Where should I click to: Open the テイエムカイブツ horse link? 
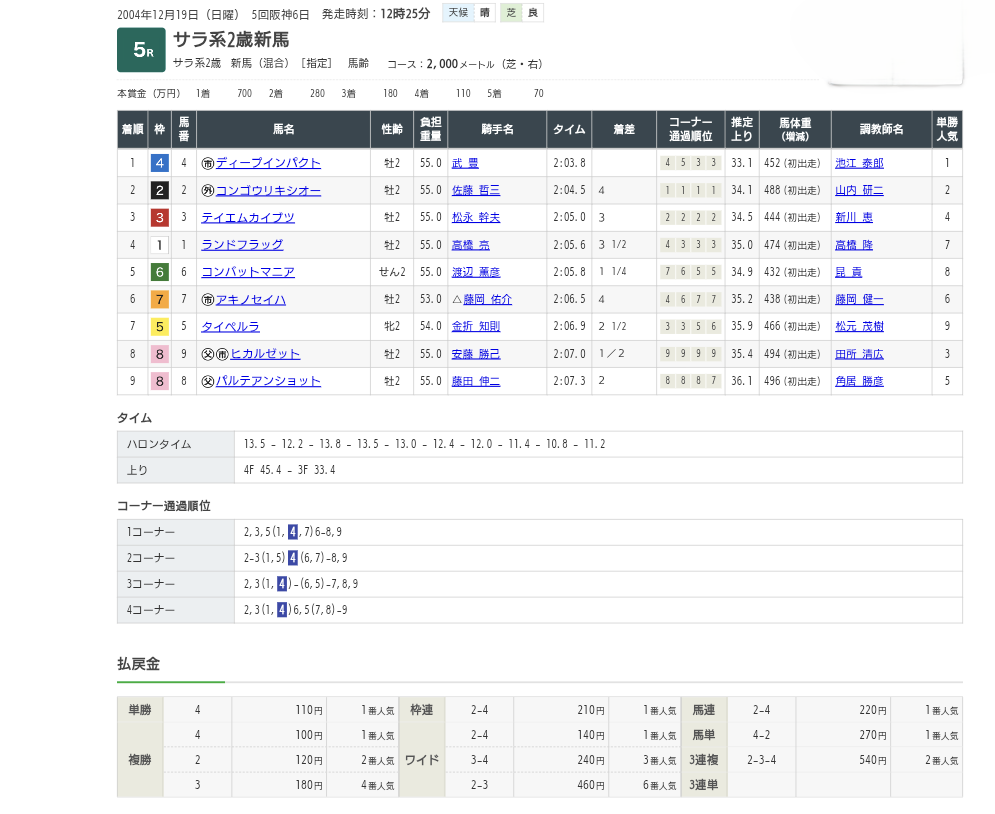(x=248, y=217)
